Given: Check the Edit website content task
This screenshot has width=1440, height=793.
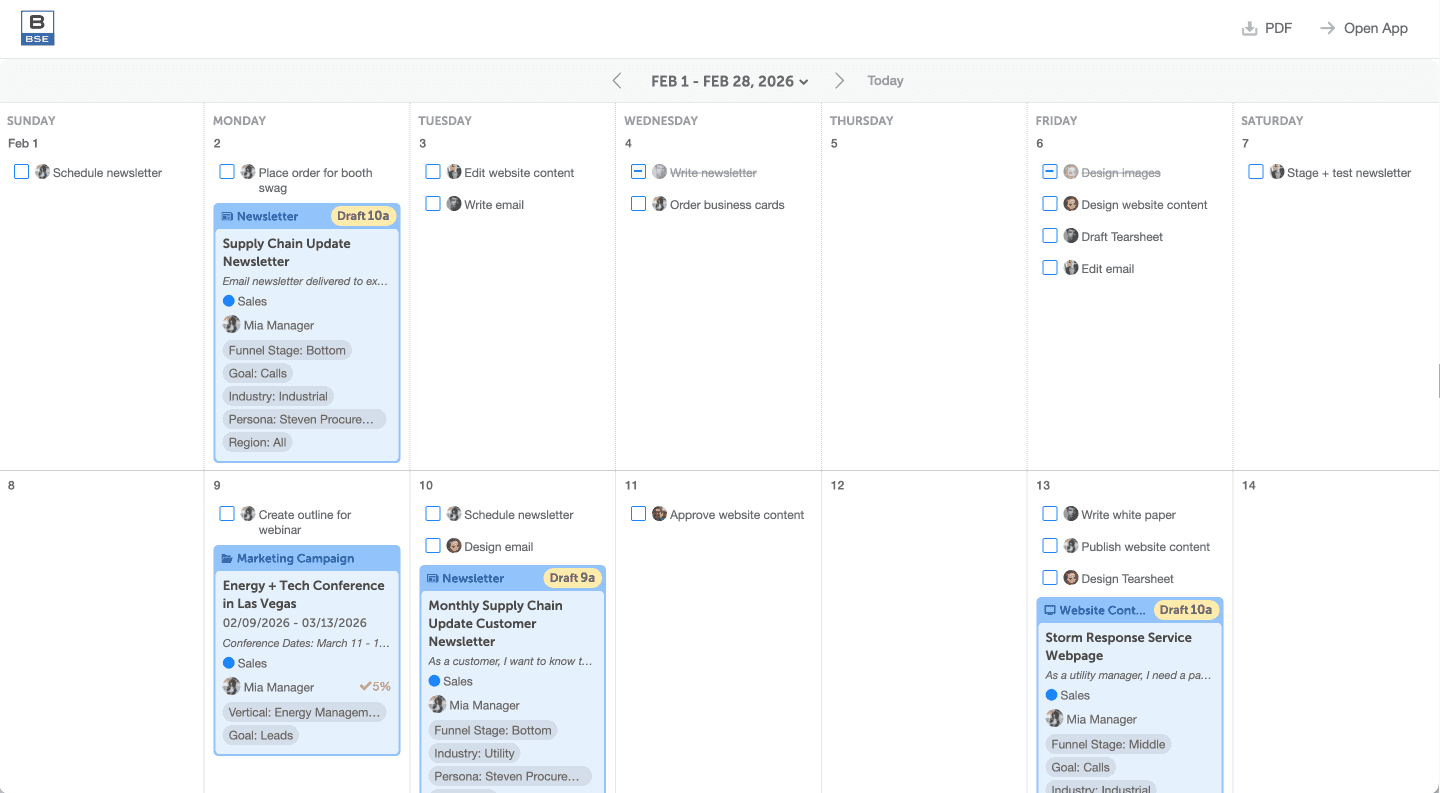Looking at the screenshot, I should click(433, 172).
